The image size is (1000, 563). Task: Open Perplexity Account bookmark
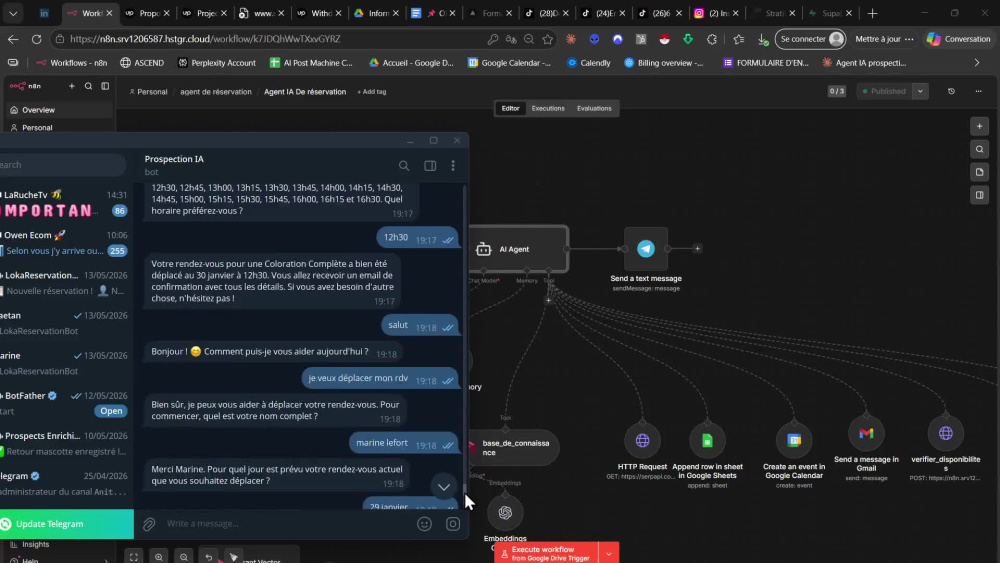click(x=217, y=62)
